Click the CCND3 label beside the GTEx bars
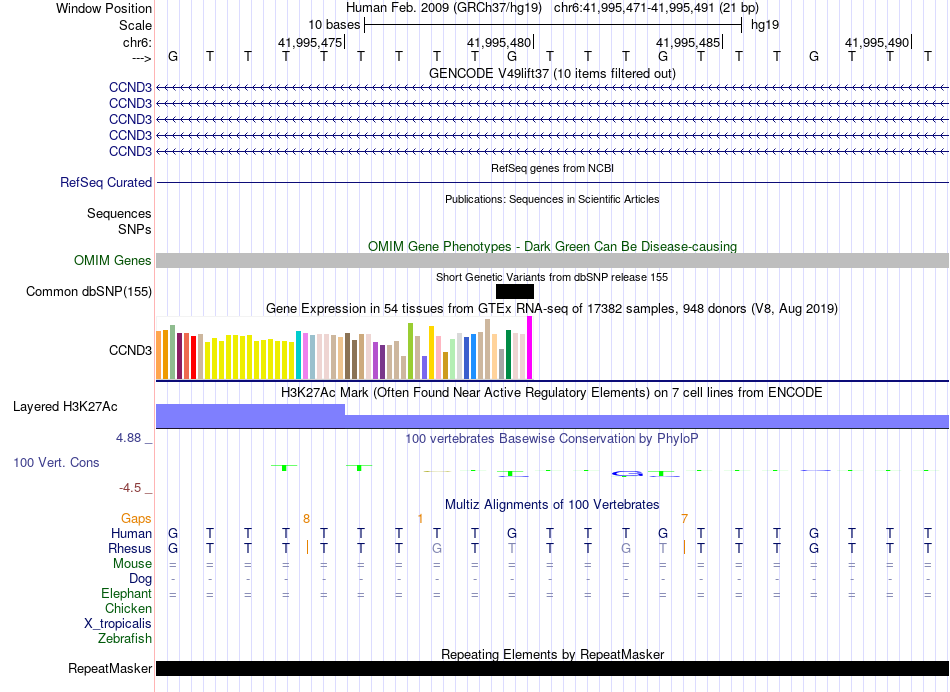950x692 pixels. 130,350
